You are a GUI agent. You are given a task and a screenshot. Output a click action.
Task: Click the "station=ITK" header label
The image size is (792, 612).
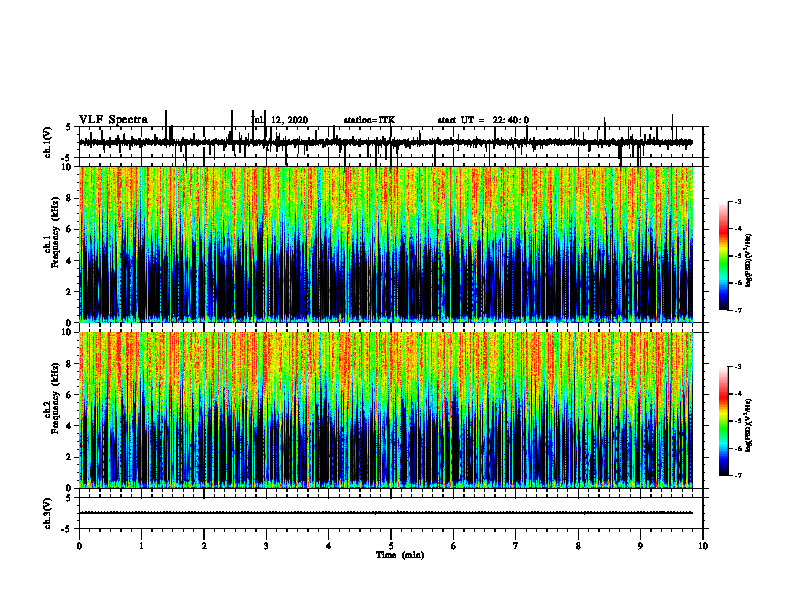click(369, 120)
